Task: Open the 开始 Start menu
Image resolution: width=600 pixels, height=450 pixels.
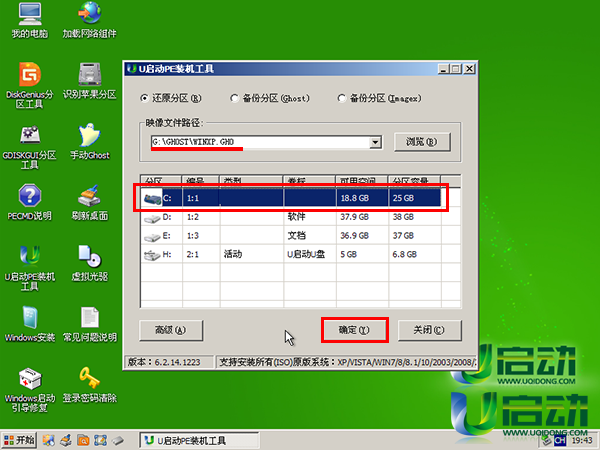Action: (19, 440)
